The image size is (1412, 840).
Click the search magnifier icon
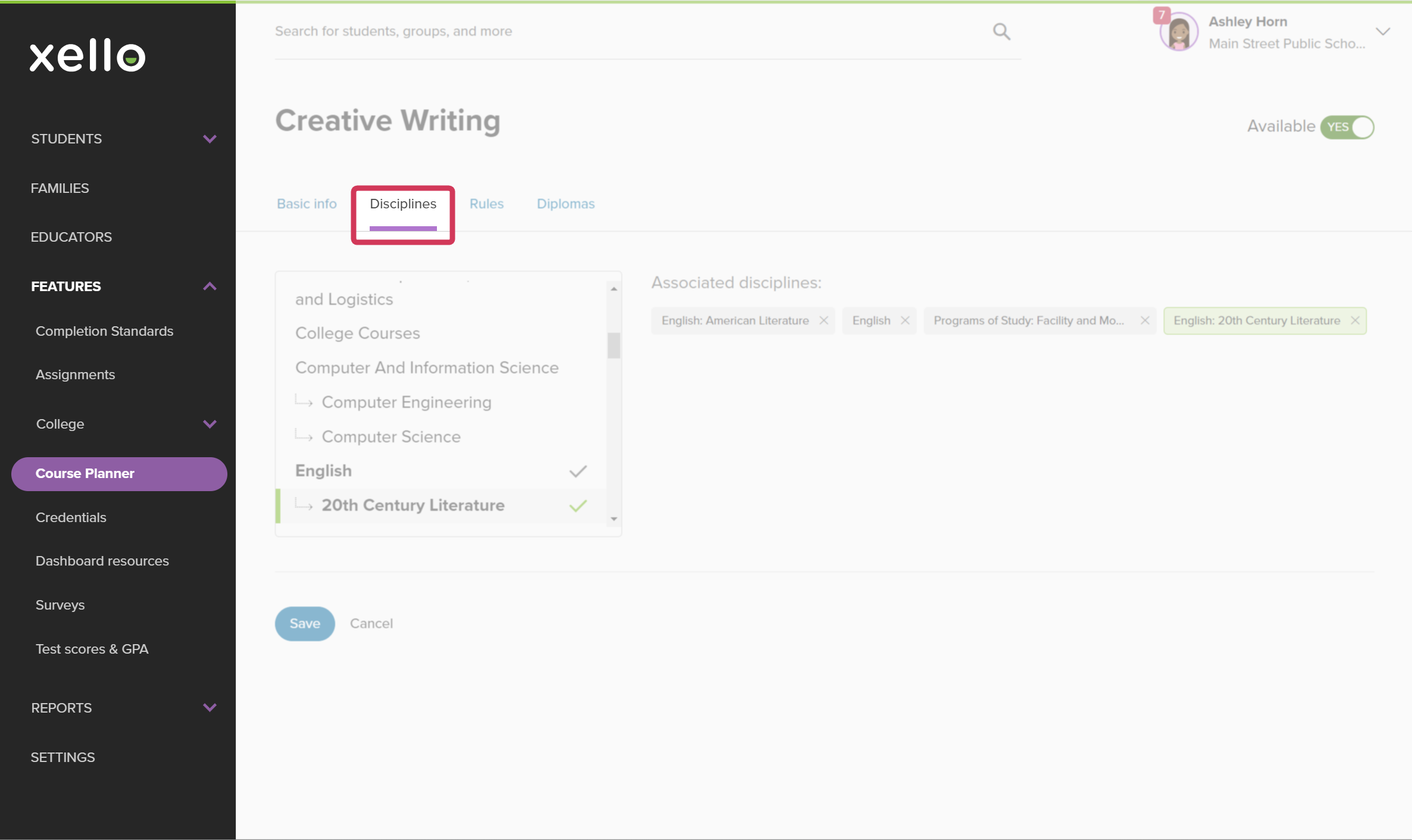click(x=1002, y=31)
